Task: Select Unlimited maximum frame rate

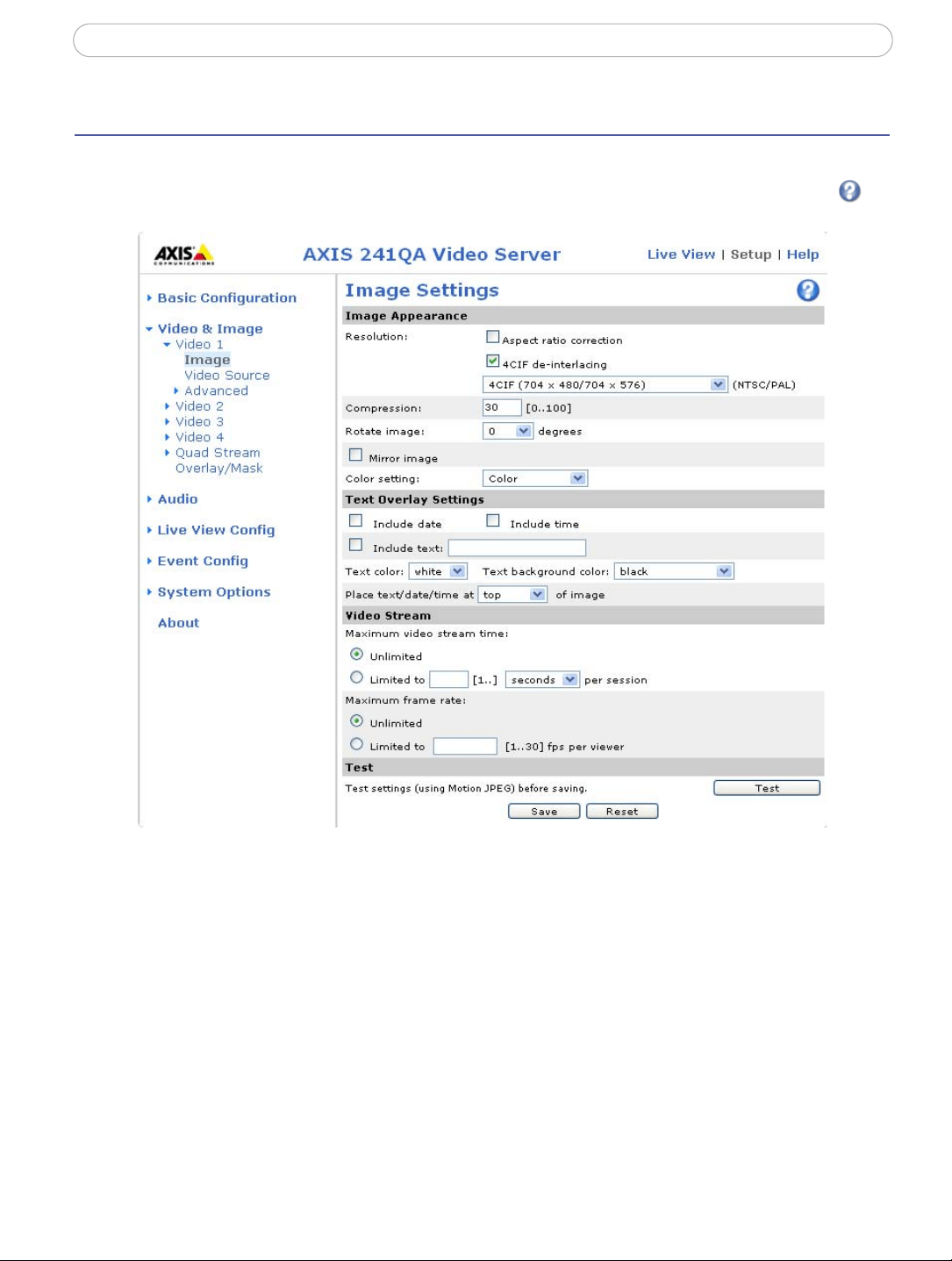Action: tap(356, 720)
